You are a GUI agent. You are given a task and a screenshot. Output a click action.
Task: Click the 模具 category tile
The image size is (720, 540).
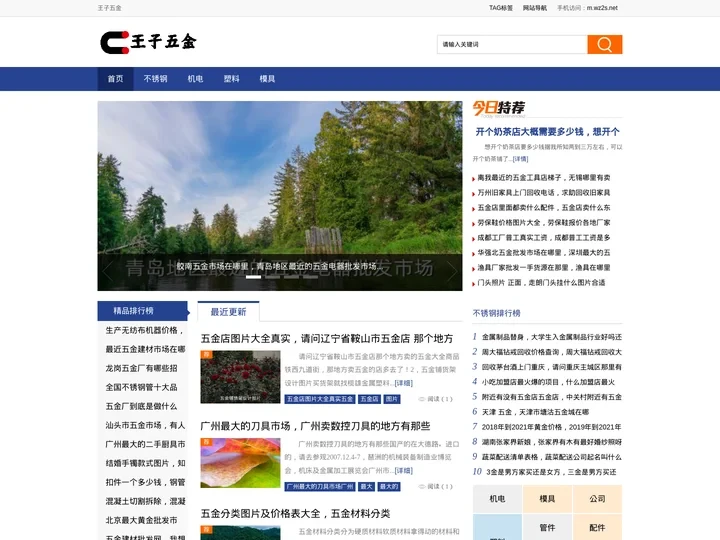(x=547, y=499)
